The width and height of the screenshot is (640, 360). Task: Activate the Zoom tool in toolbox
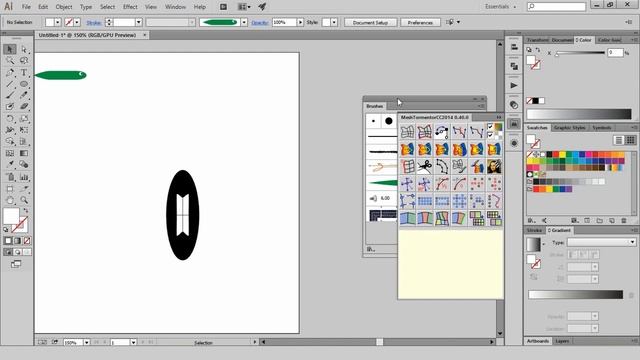pyautogui.click(x=24, y=200)
